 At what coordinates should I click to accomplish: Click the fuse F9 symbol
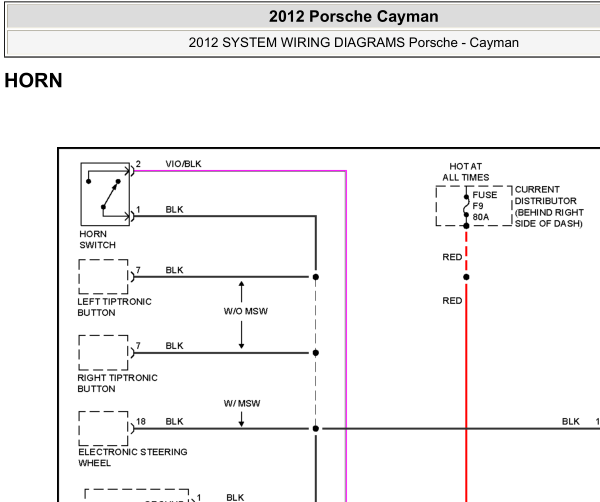click(466, 207)
